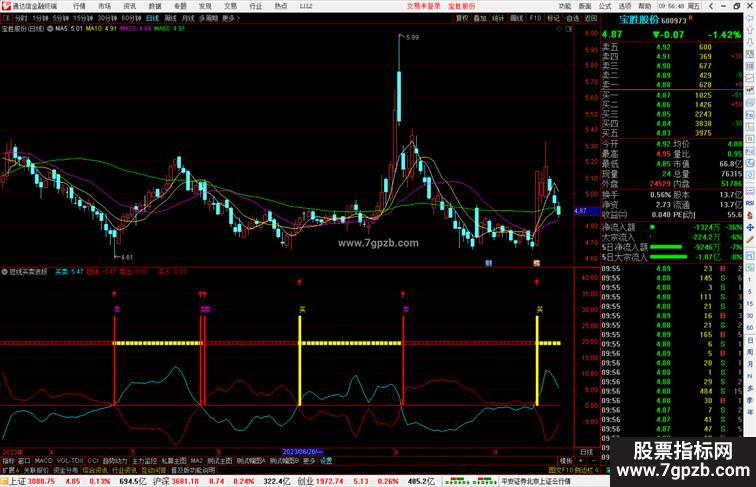Click the line-chart icon in right sidebar

[x=750, y=78]
